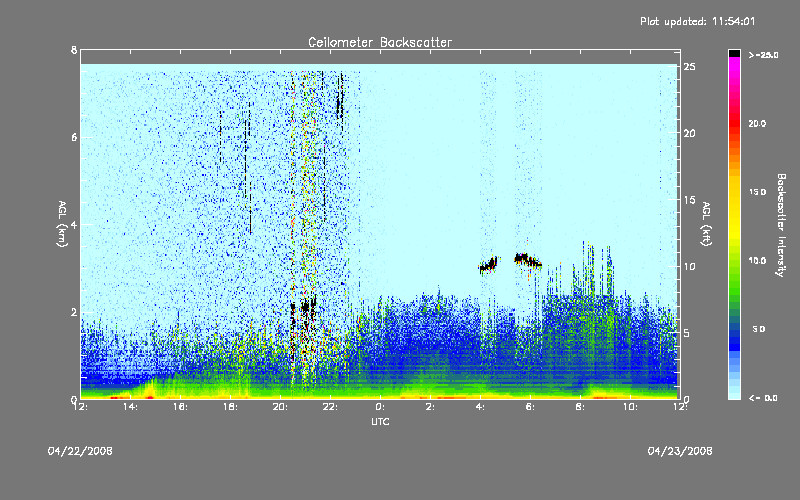Viewport: 800px width, 500px height.
Task: Click the 4: tick label on the time axis
Action: pyautogui.click(x=480, y=407)
